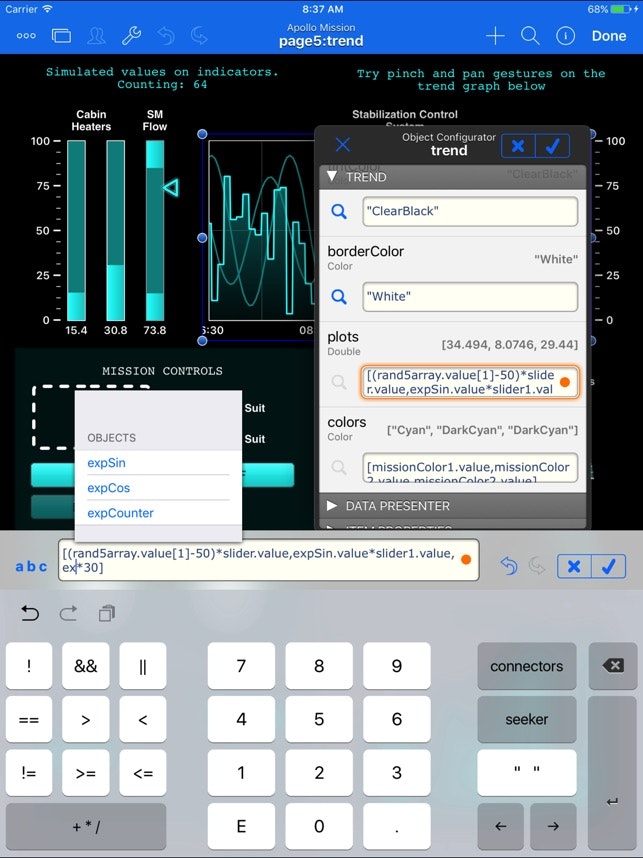This screenshot has width=643, height=858.
Task: Insert the logical NOT ! key
Action: click(x=29, y=666)
